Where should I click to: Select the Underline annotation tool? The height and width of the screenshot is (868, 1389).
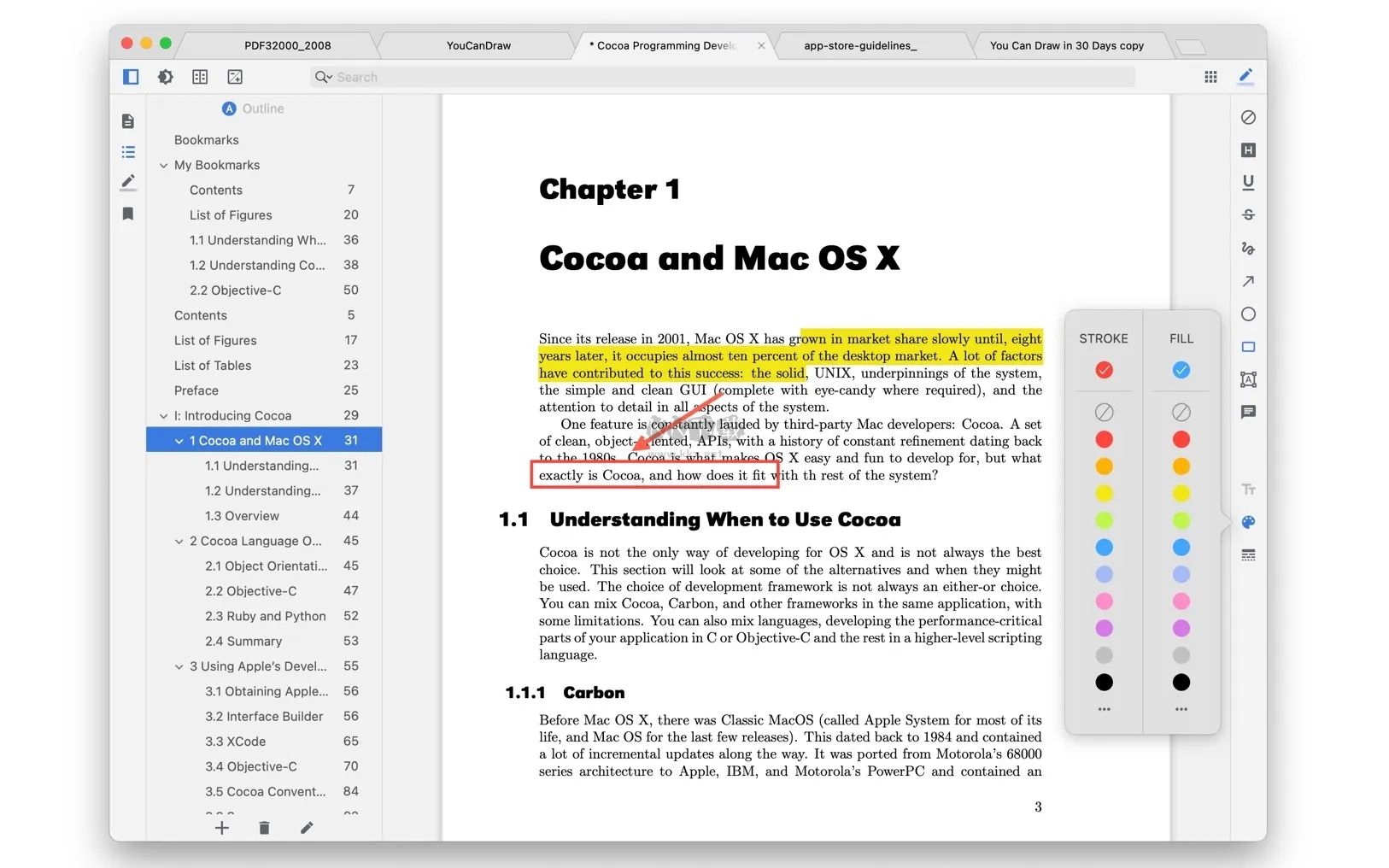tap(1248, 182)
